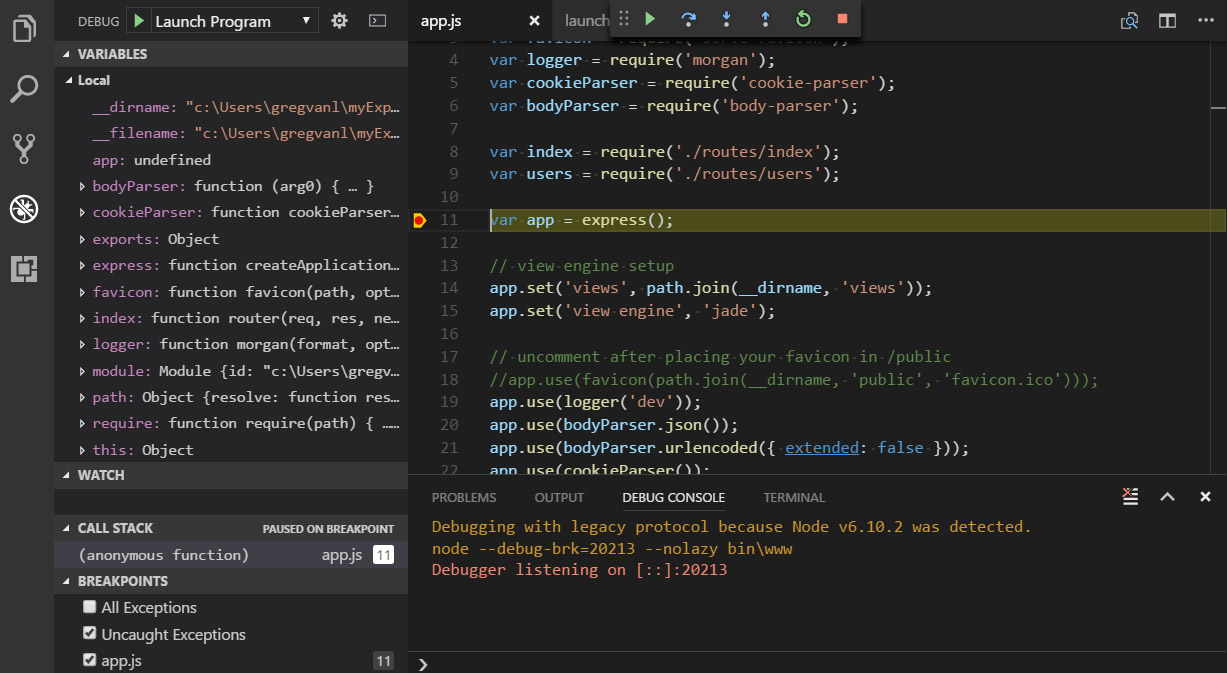Disable the app.js breakpoint checkbox
This screenshot has height=673, width=1227.
[90, 660]
